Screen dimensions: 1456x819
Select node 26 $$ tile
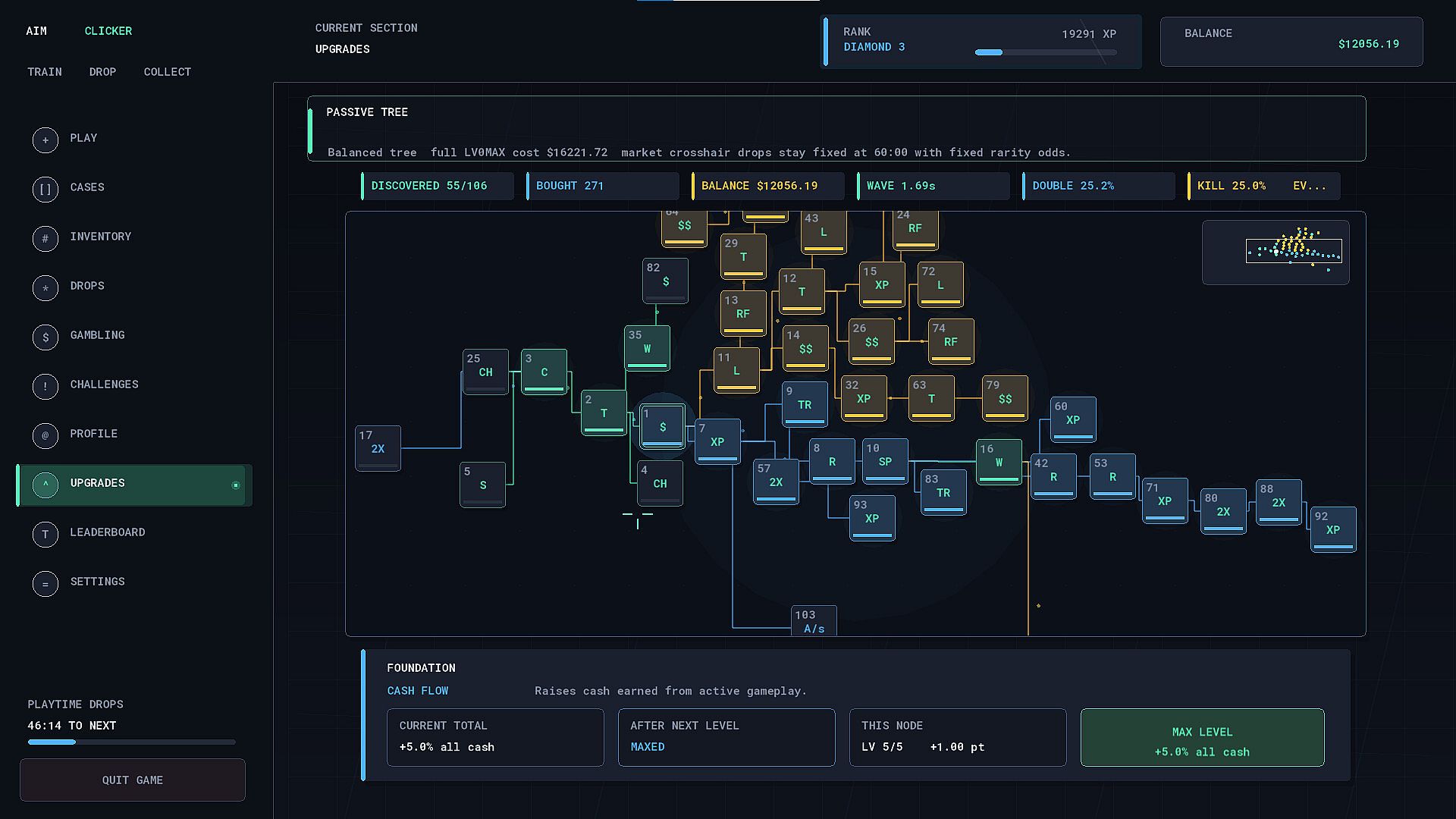tap(871, 341)
